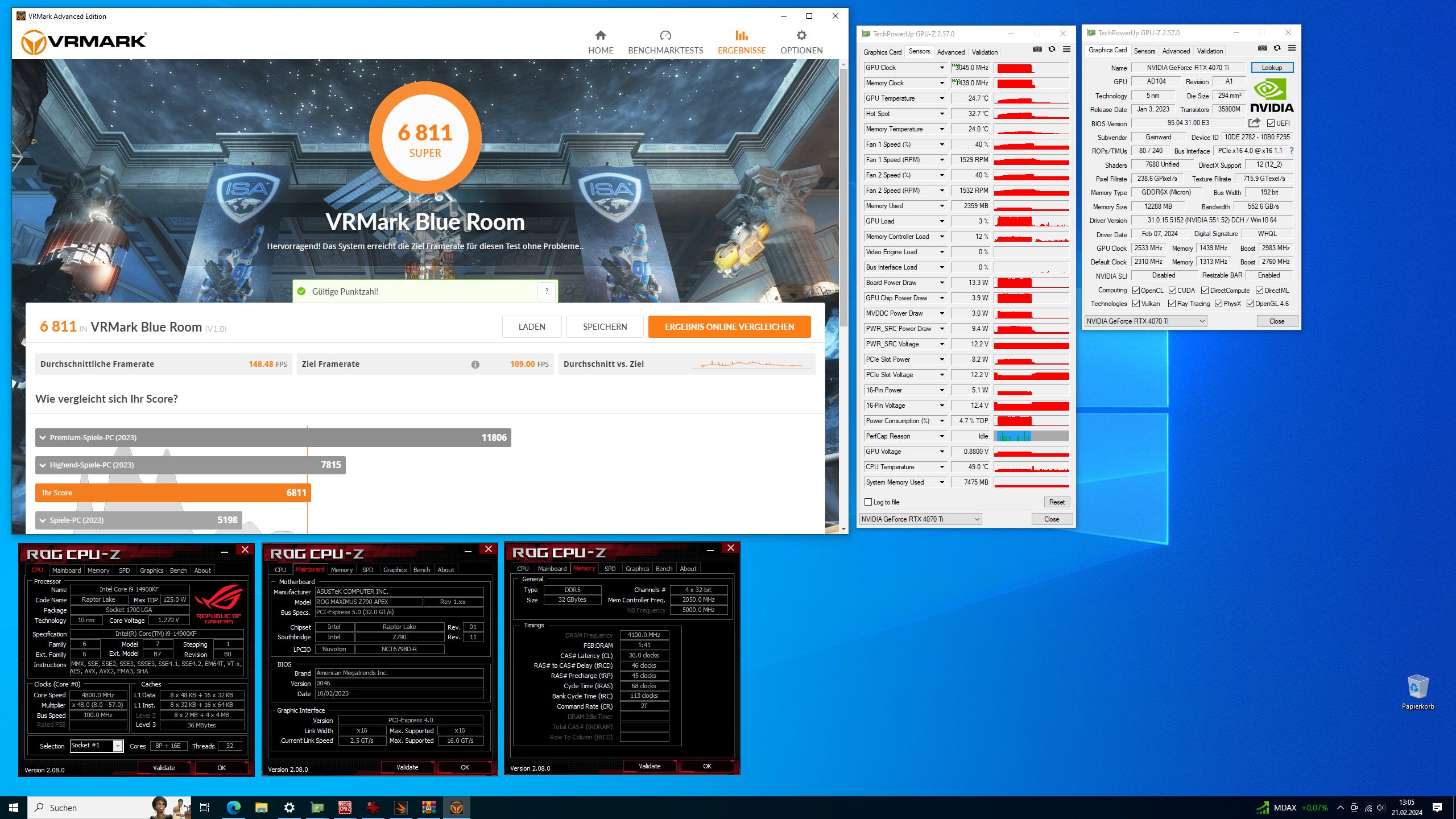Open the BENCHMARKTESTS gauge icon
This screenshot has height=819, width=1456.
point(665,35)
